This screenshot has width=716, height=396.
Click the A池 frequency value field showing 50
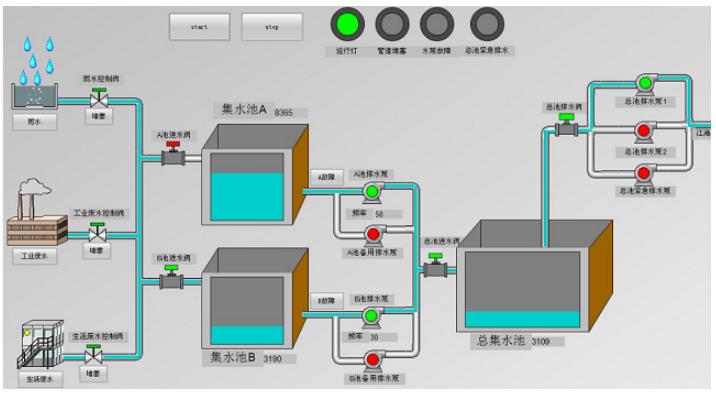pyautogui.click(x=388, y=214)
